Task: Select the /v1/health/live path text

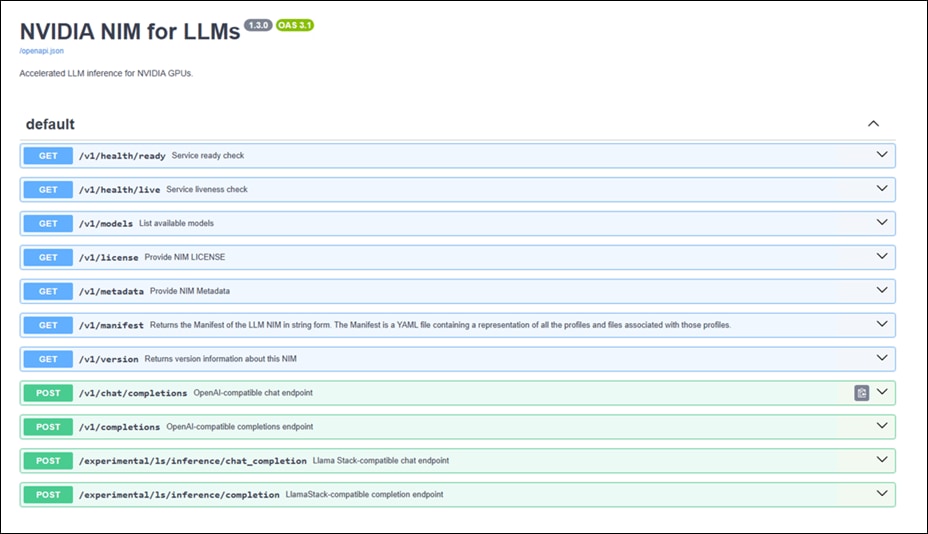Action: pyautogui.click(x=120, y=189)
